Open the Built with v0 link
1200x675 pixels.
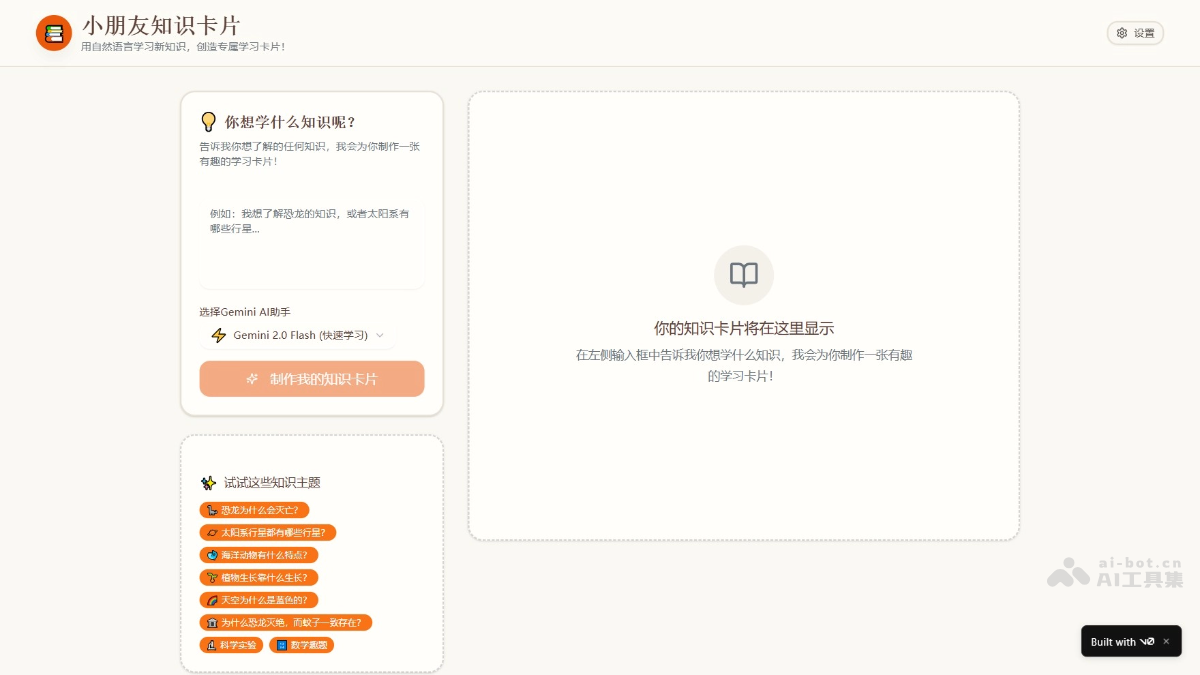point(1122,642)
